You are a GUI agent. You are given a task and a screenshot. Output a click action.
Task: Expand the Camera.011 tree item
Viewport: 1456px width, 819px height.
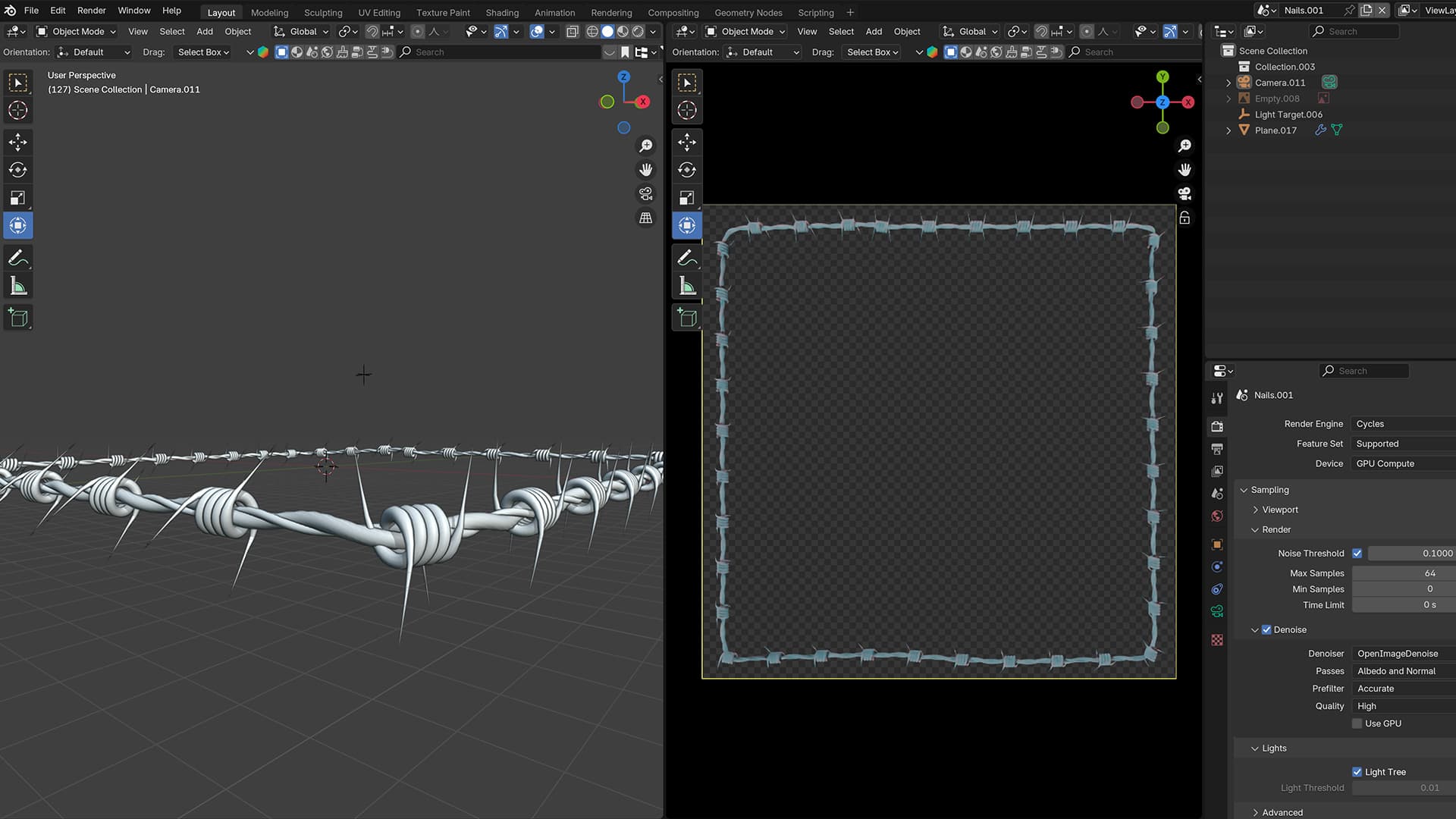1228,83
